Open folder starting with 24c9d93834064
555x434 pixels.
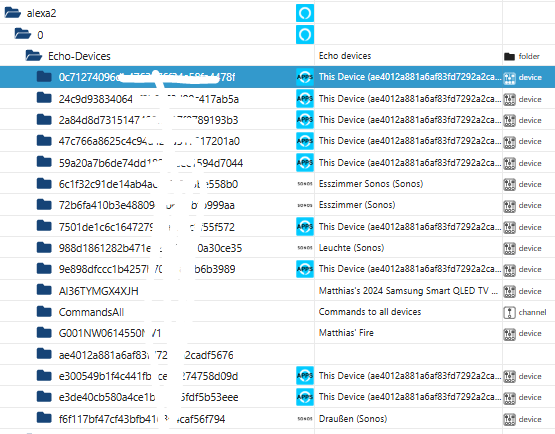coord(44,98)
